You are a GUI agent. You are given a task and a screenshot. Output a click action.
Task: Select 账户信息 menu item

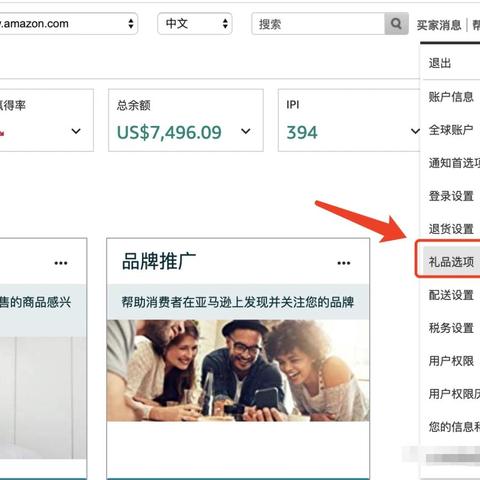point(450,97)
